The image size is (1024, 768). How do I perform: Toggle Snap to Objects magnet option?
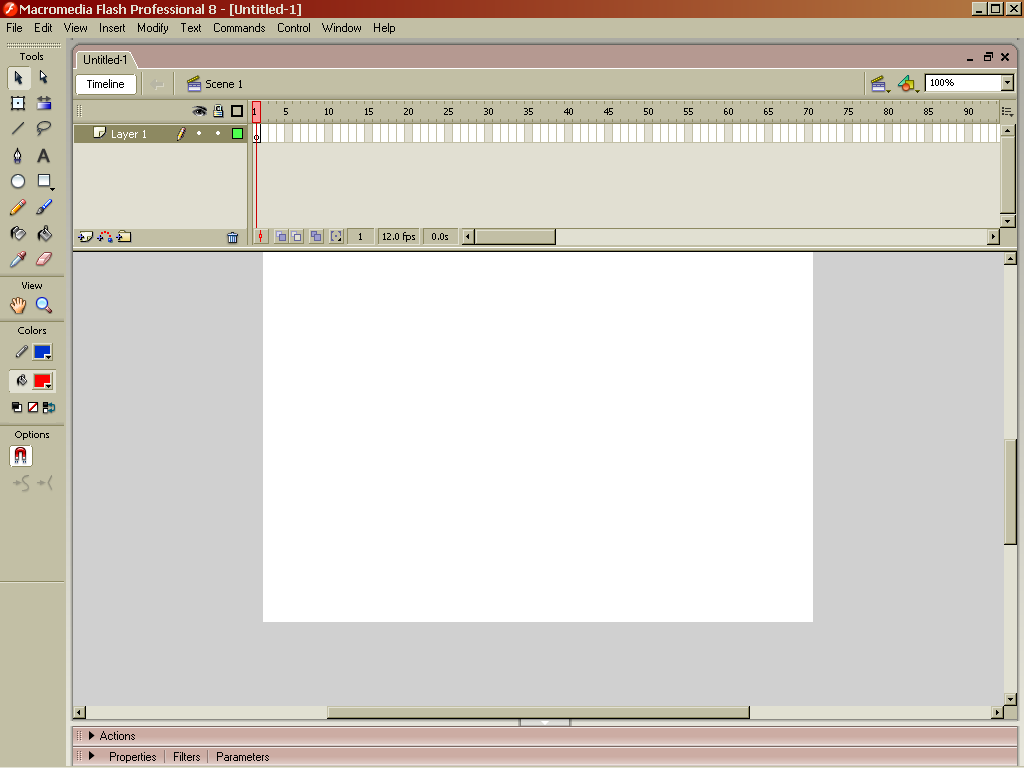tap(21, 456)
